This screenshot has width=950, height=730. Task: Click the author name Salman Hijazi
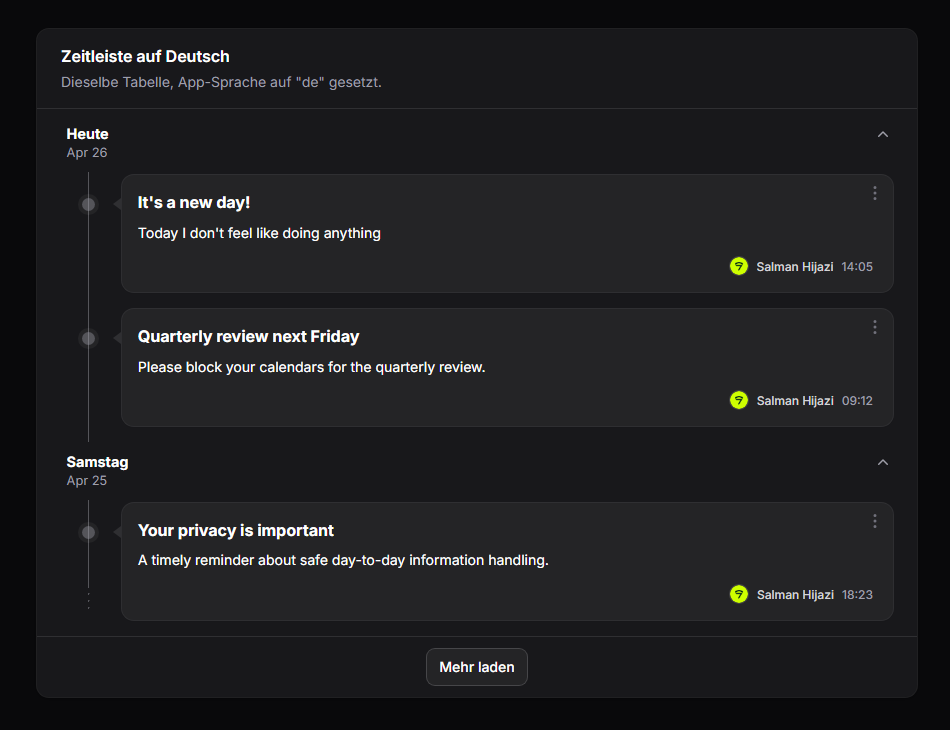[x=794, y=266]
